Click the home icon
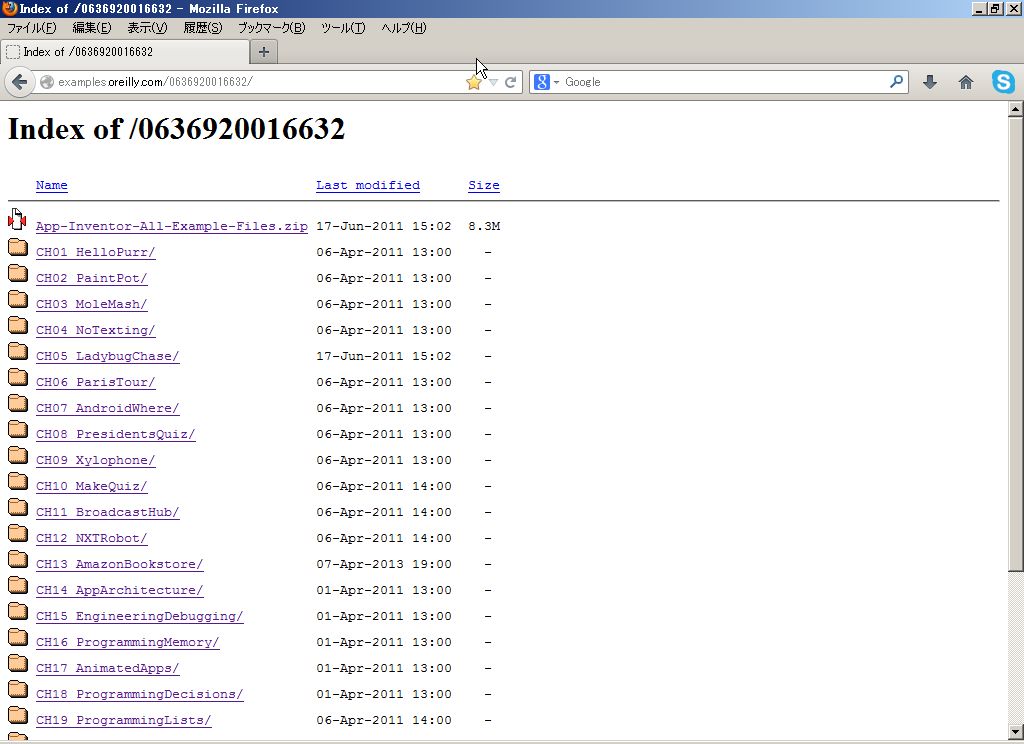Viewport: 1024px width, 744px height. click(965, 82)
